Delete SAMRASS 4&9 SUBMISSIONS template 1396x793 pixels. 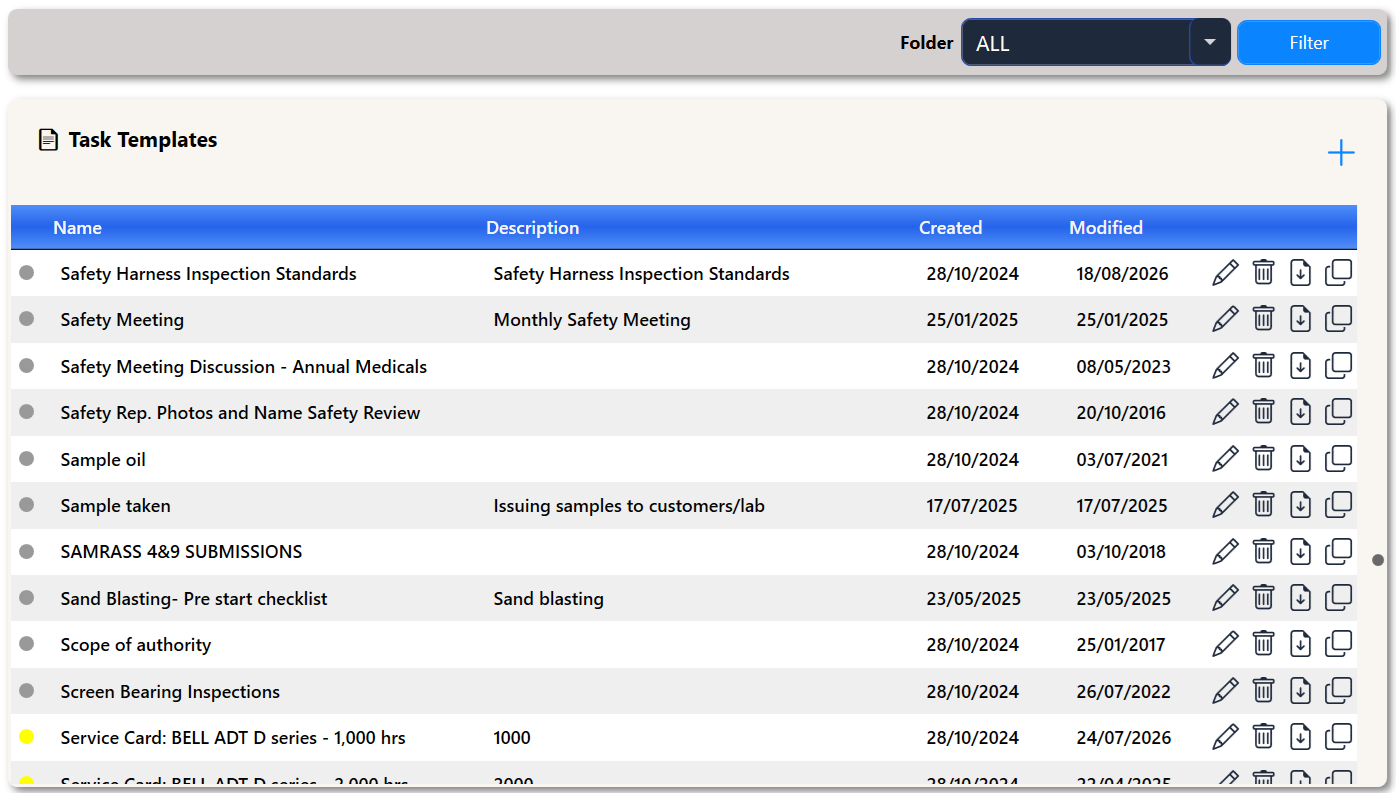click(1264, 551)
